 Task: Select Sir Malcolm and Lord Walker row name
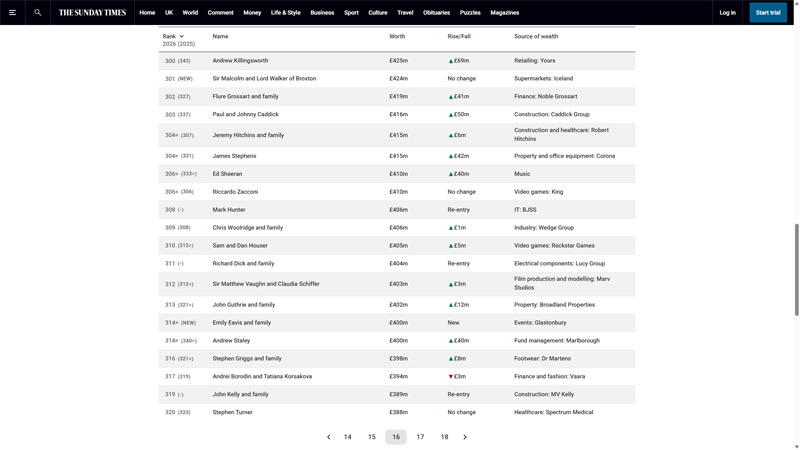pyautogui.click(x=264, y=79)
